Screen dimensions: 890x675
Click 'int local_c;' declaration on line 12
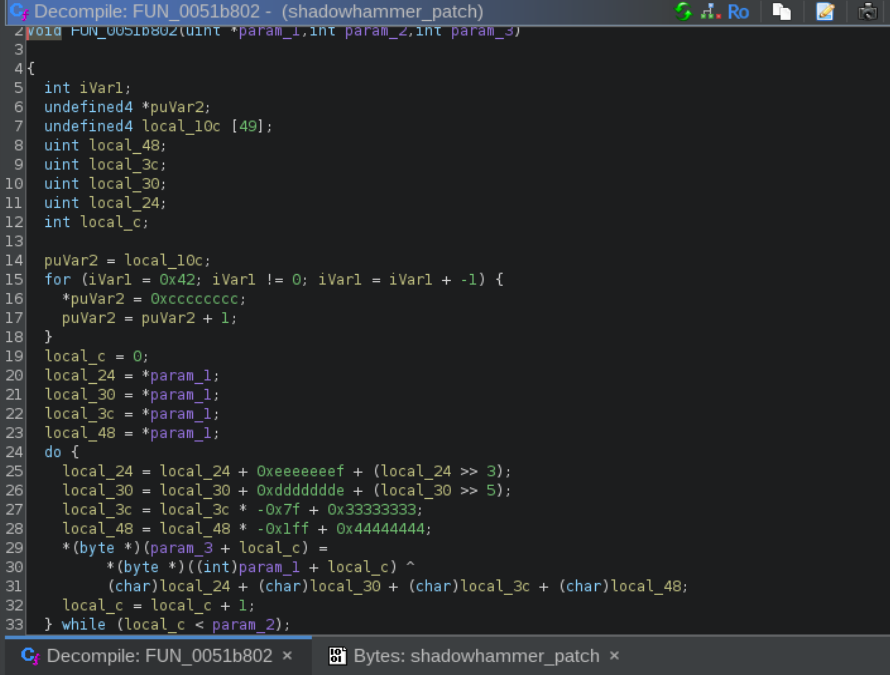click(96, 222)
